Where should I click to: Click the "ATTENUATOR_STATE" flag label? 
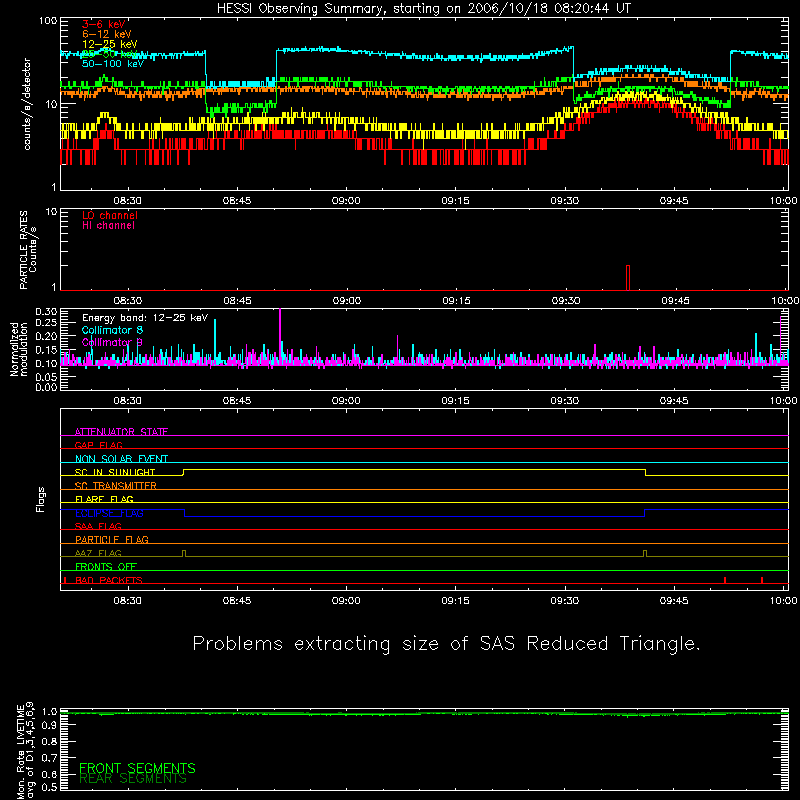coord(121,432)
